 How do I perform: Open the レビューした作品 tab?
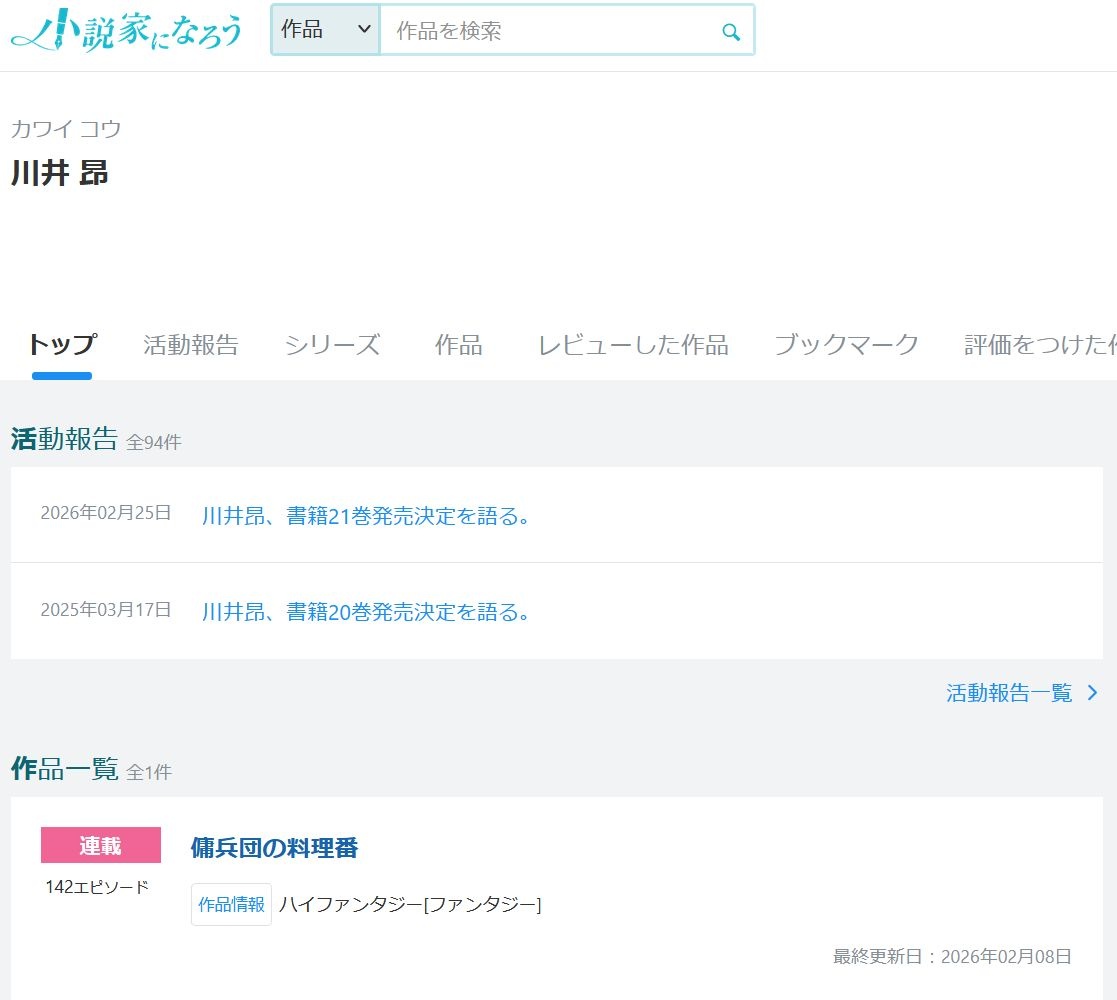point(633,345)
